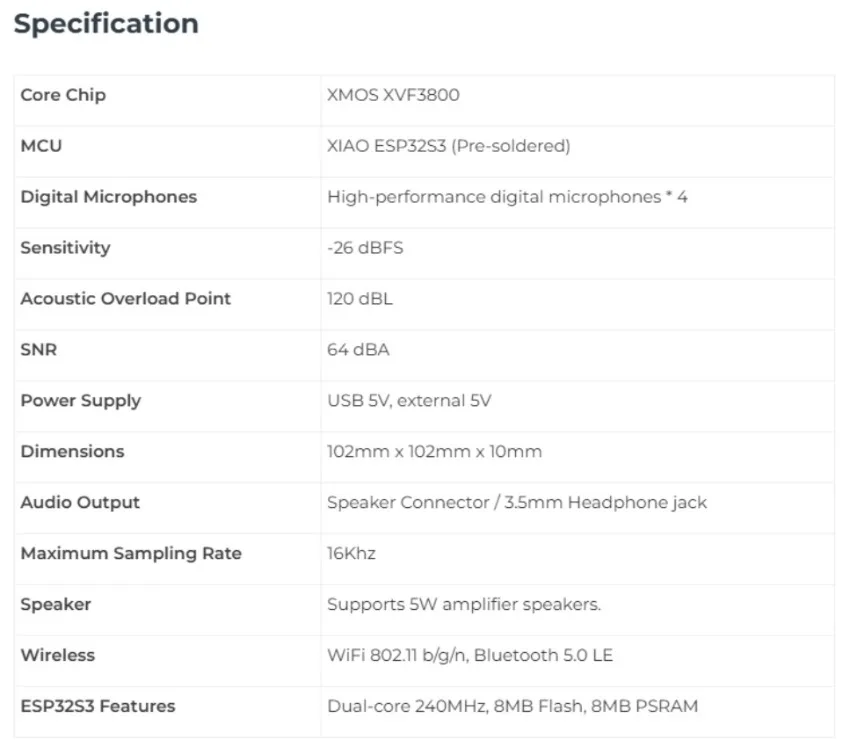Click the Power Supply label
The width and height of the screenshot is (850, 747).
click(x=80, y=401)
